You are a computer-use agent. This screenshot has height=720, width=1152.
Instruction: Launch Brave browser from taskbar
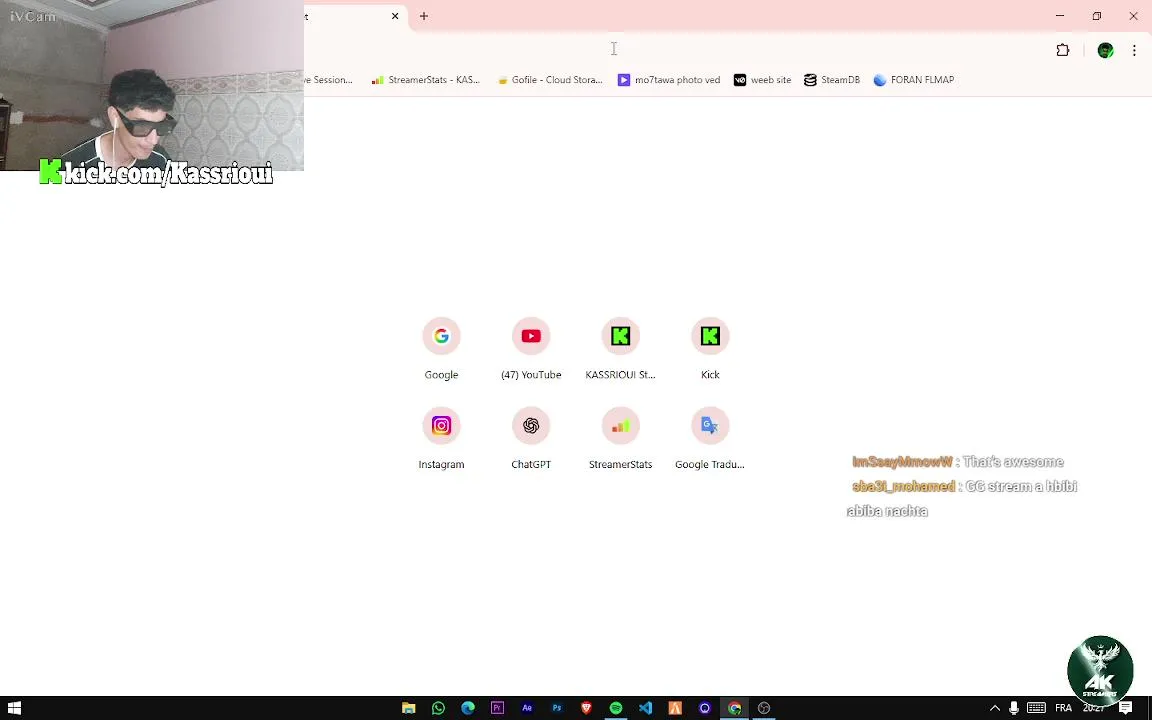(586, 708)
